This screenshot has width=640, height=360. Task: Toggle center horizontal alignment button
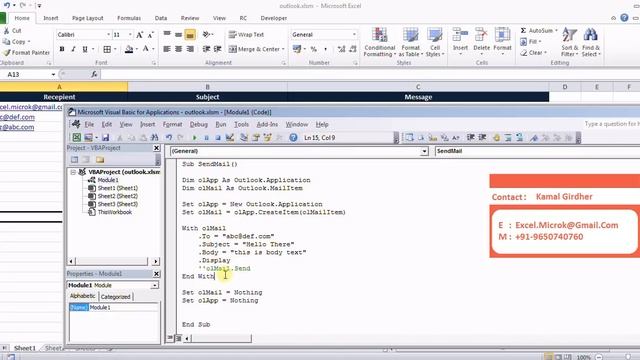178,49
